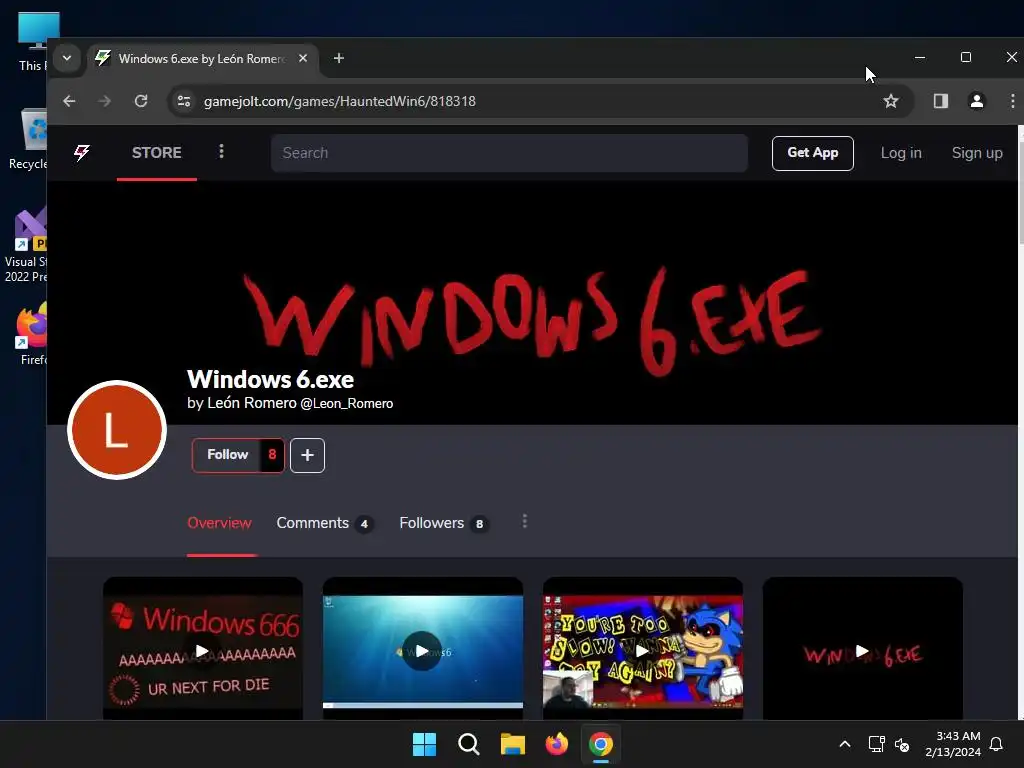Toggle Chrome side panel
Viewport: 1024px width, 768px height.
pos(940,101)
